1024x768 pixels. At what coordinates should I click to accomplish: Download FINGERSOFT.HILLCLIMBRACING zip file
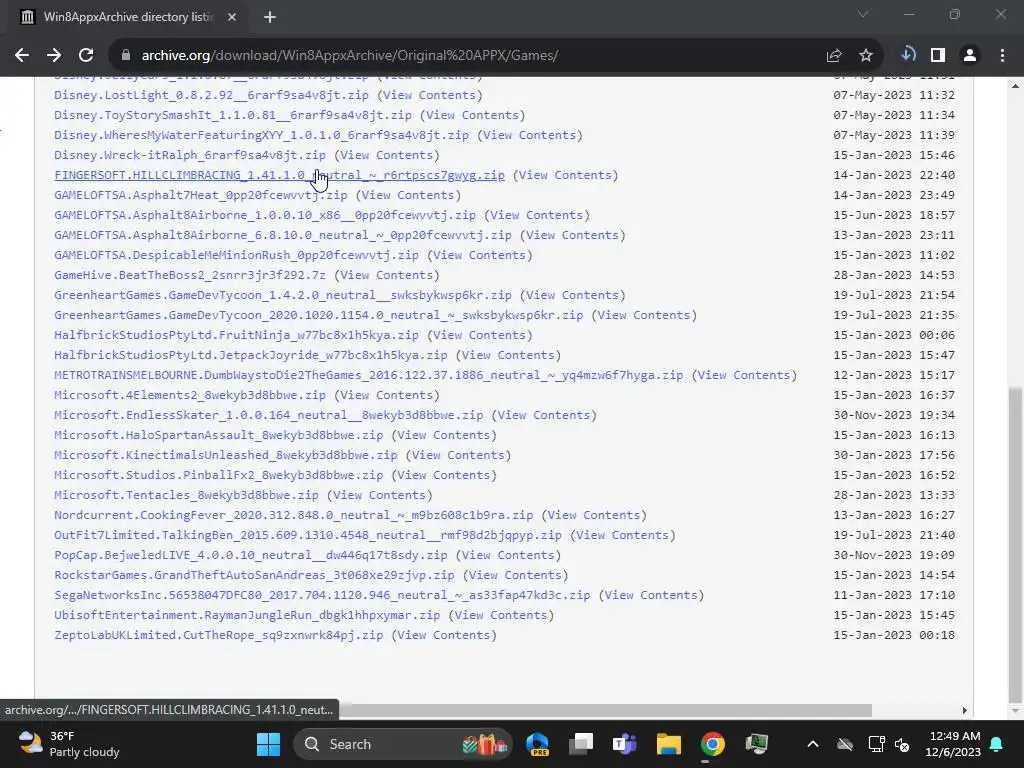[279, 175]
